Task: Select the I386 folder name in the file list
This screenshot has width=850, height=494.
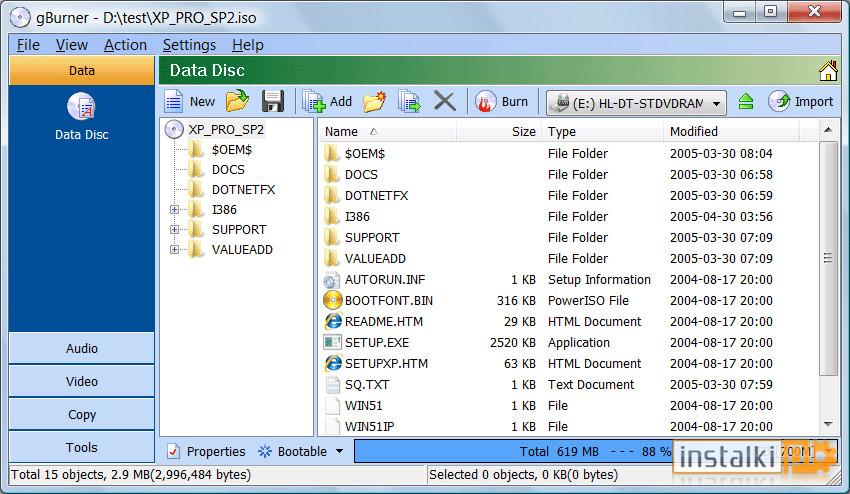Action: click(357, 216)
